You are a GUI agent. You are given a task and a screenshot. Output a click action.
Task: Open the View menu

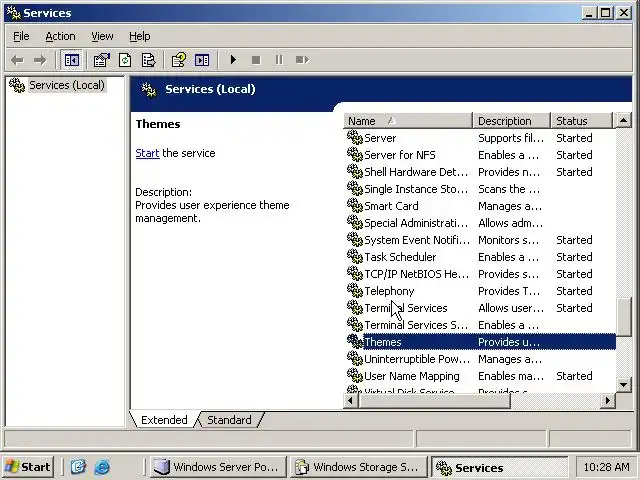(102, 36)
